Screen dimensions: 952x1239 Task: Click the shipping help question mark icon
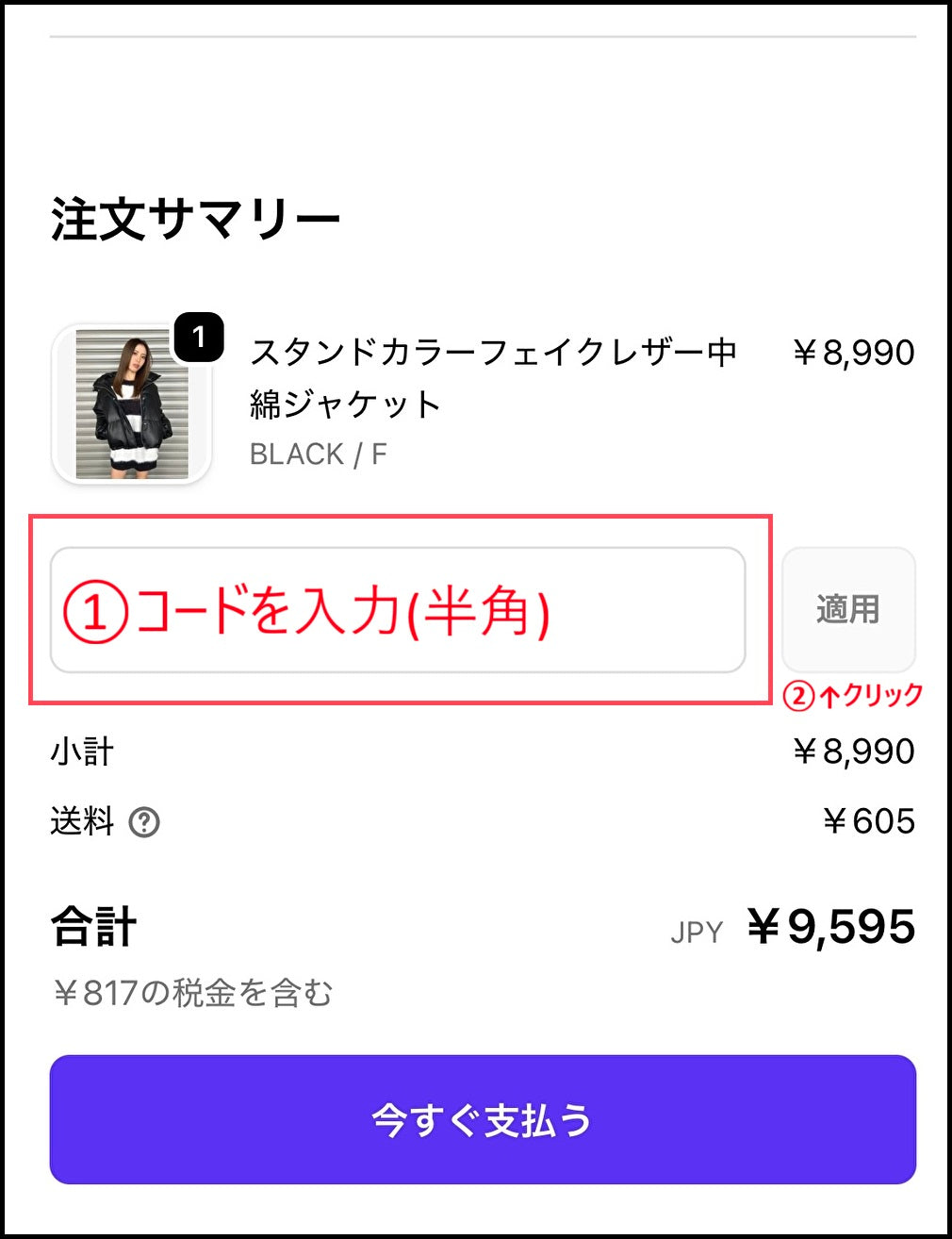click(x=144, y=822)
